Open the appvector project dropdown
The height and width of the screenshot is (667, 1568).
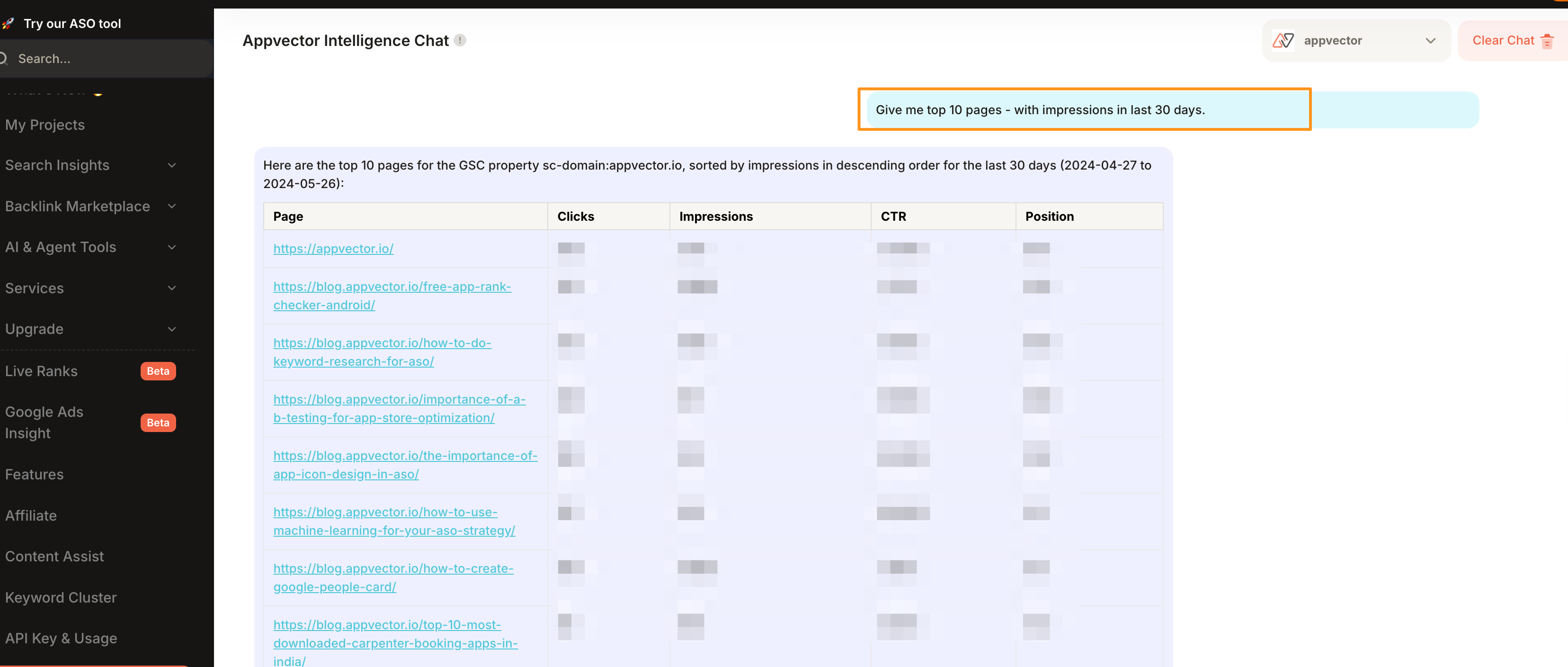click(1356, 41)
